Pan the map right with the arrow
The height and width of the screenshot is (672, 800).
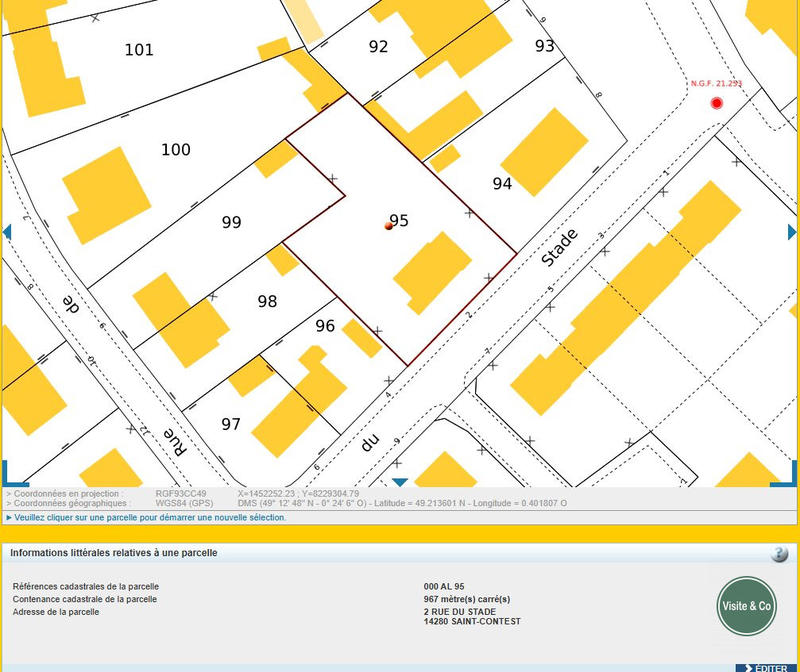(x=792, y=232)
